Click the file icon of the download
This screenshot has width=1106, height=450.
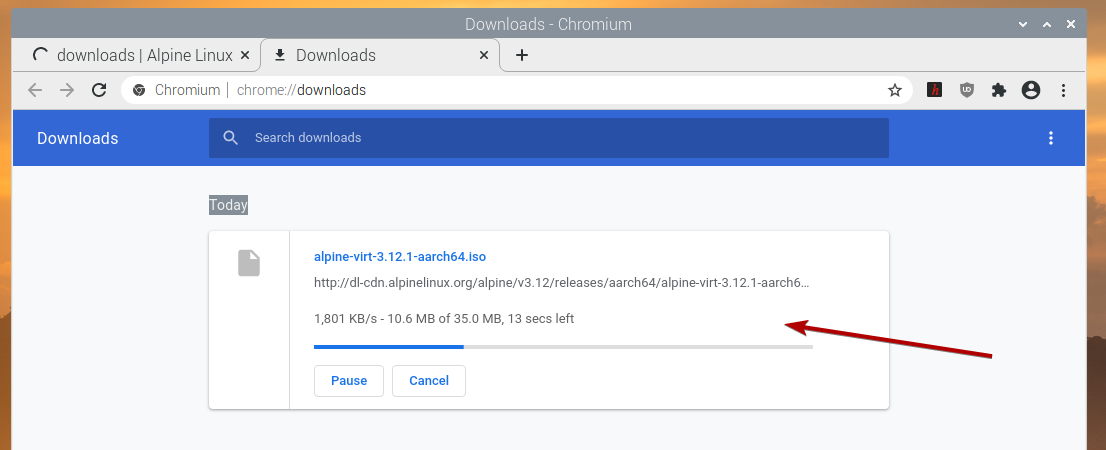coord(249,262)
